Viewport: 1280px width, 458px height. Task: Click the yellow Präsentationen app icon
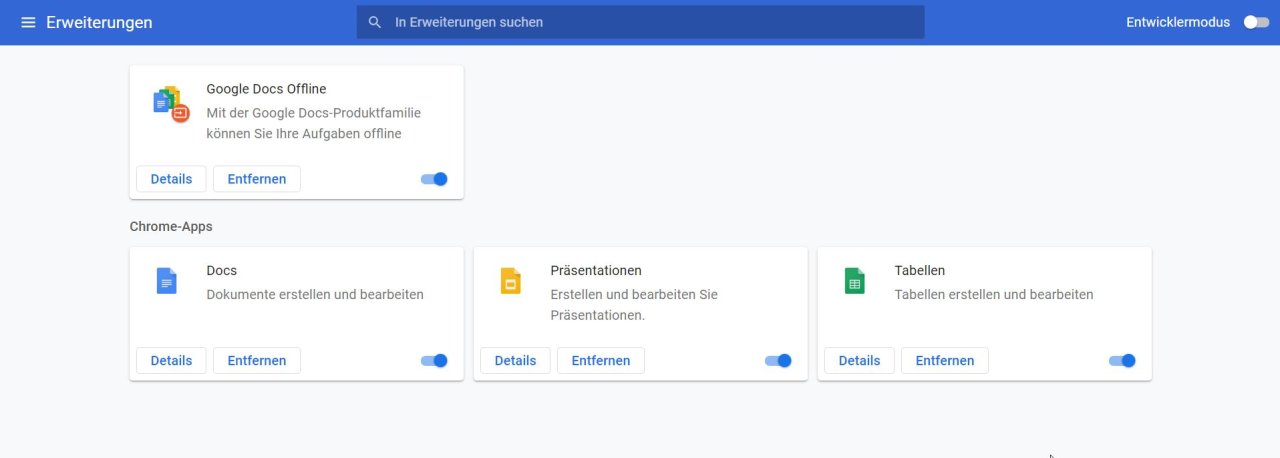(510, 281)
